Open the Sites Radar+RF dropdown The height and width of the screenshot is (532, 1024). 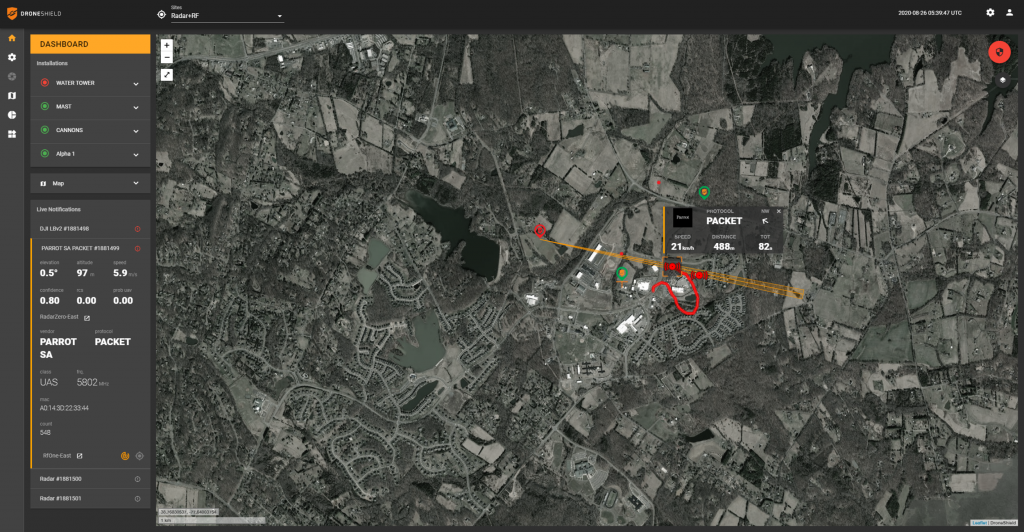click(x=227, y=15)
